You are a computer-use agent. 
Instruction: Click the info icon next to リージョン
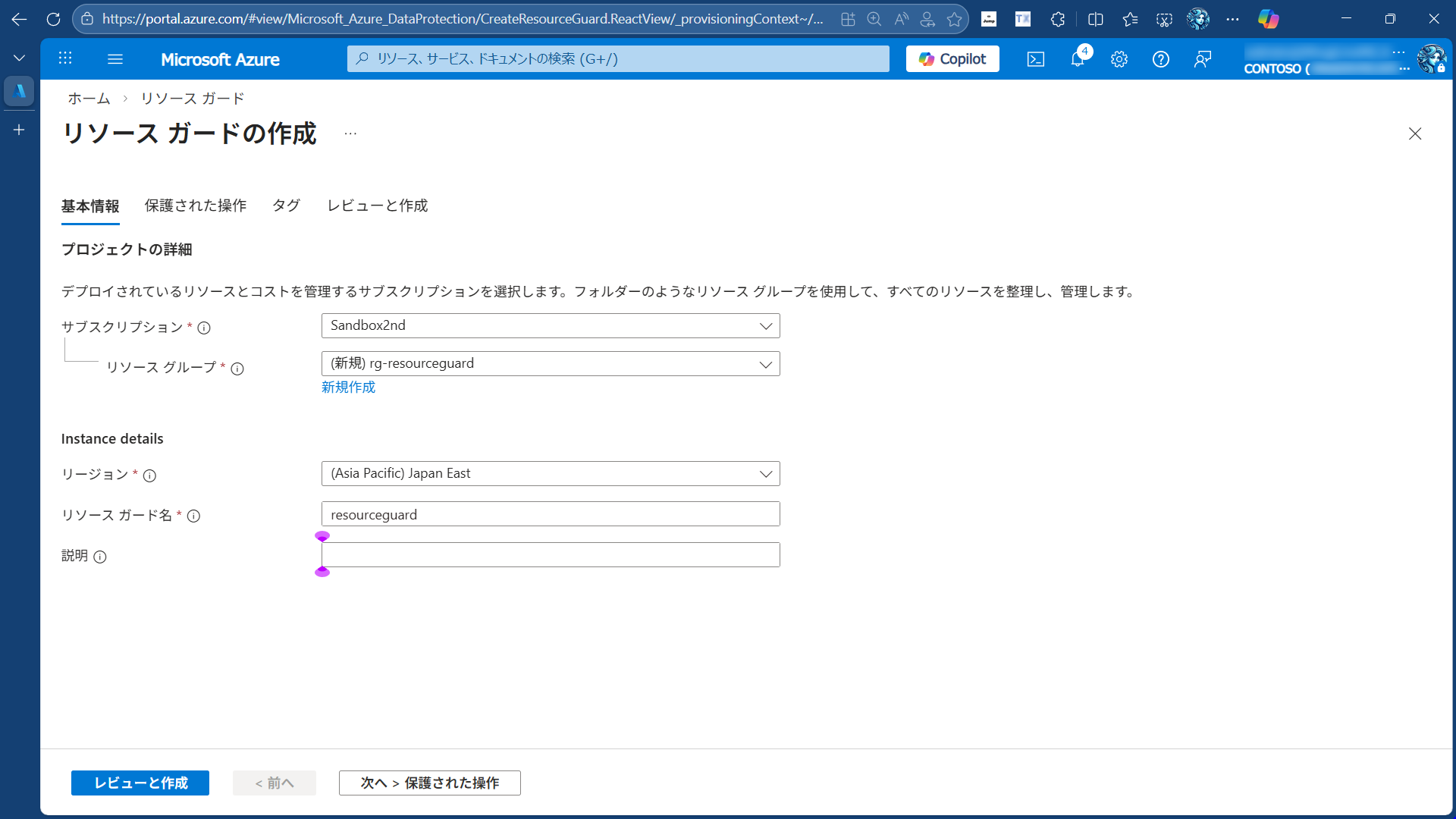pyautogui.click(x=150, y=476)
